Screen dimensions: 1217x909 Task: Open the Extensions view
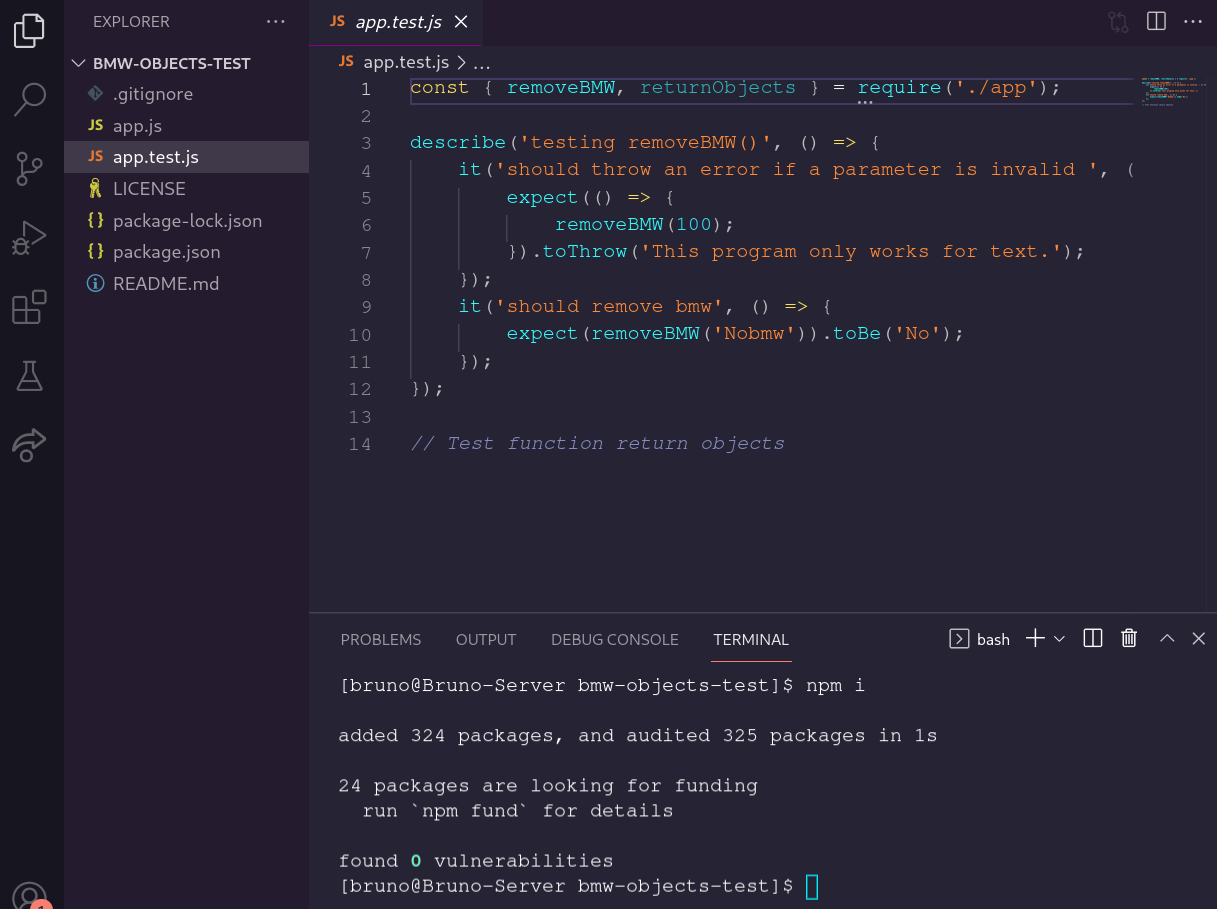point(29,307)
